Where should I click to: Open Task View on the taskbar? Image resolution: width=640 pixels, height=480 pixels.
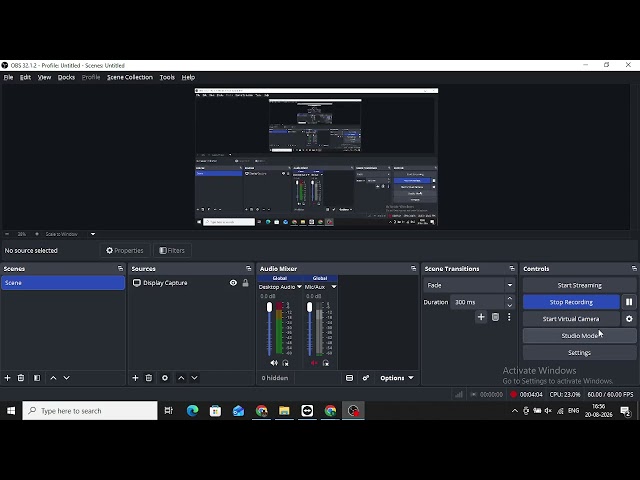[169, 411]
